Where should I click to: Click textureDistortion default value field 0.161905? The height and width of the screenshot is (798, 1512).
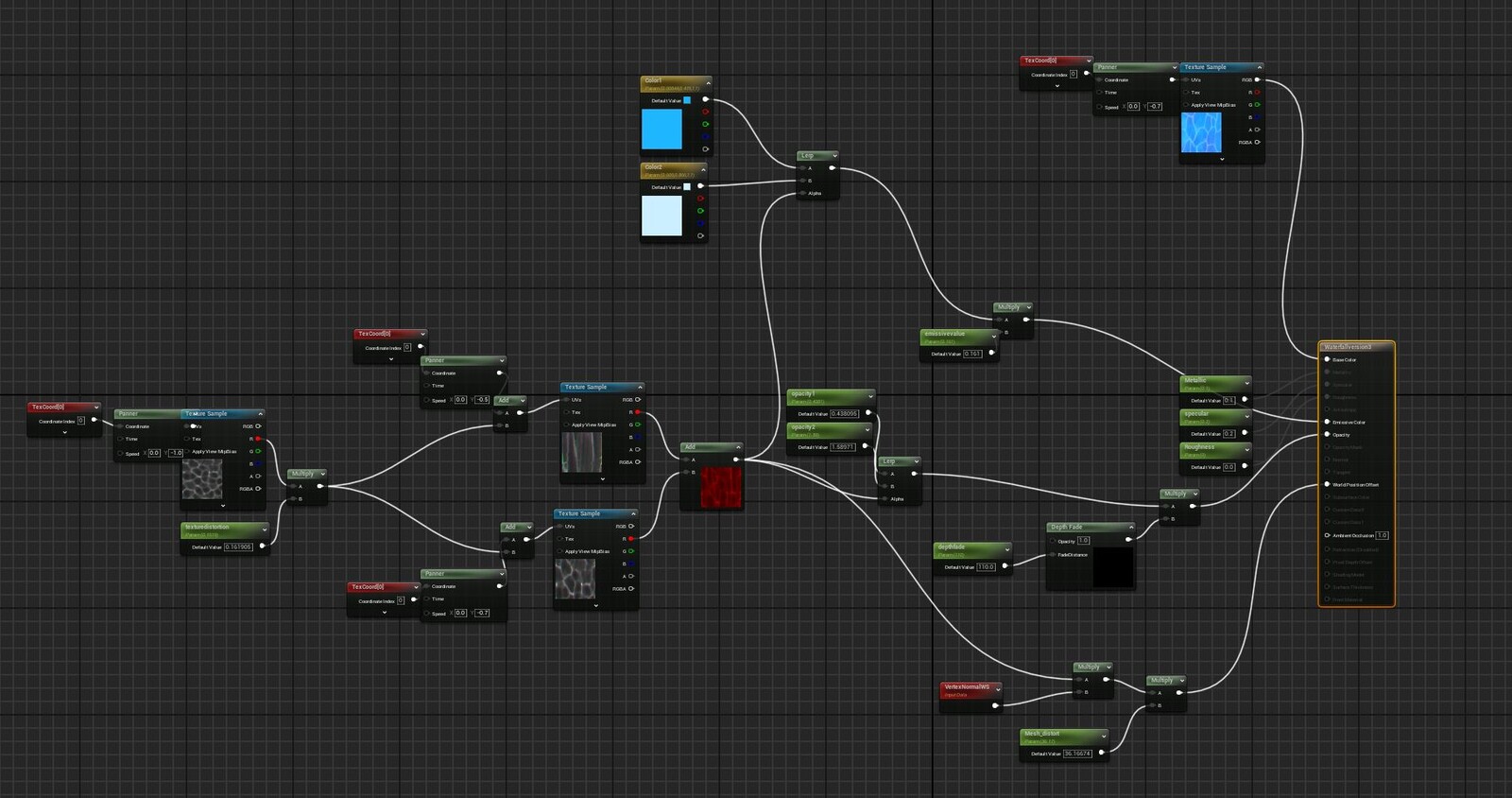click(238, 546)
